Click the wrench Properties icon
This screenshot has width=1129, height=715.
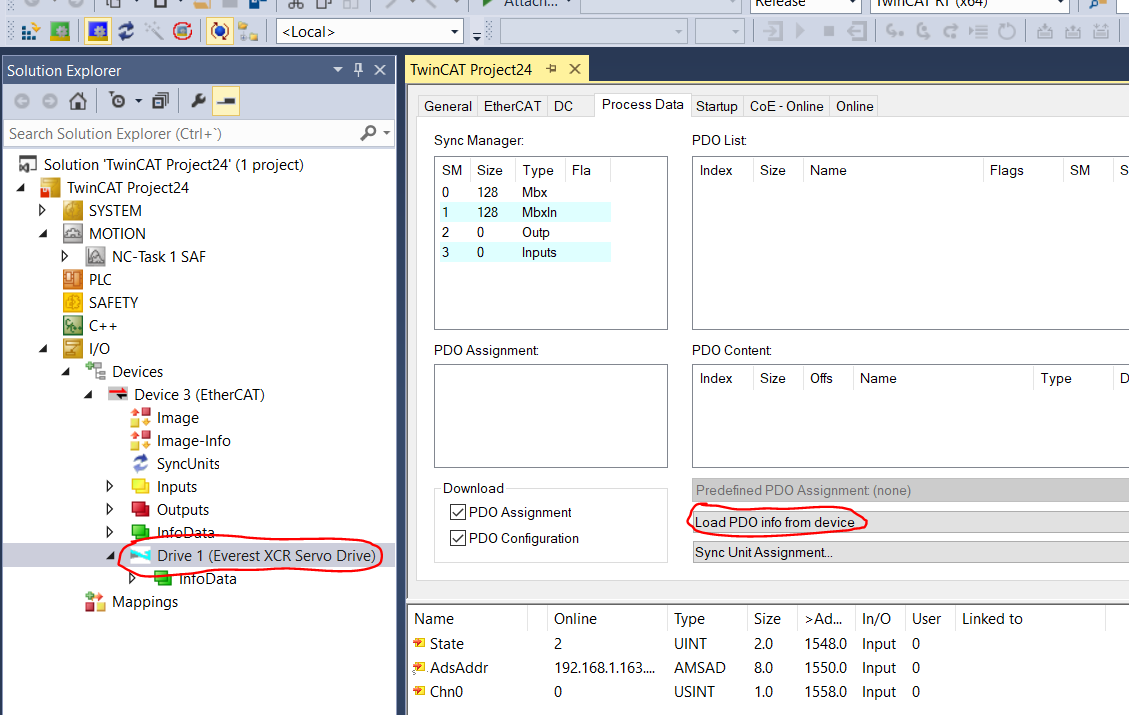click(x=198, y=101)
